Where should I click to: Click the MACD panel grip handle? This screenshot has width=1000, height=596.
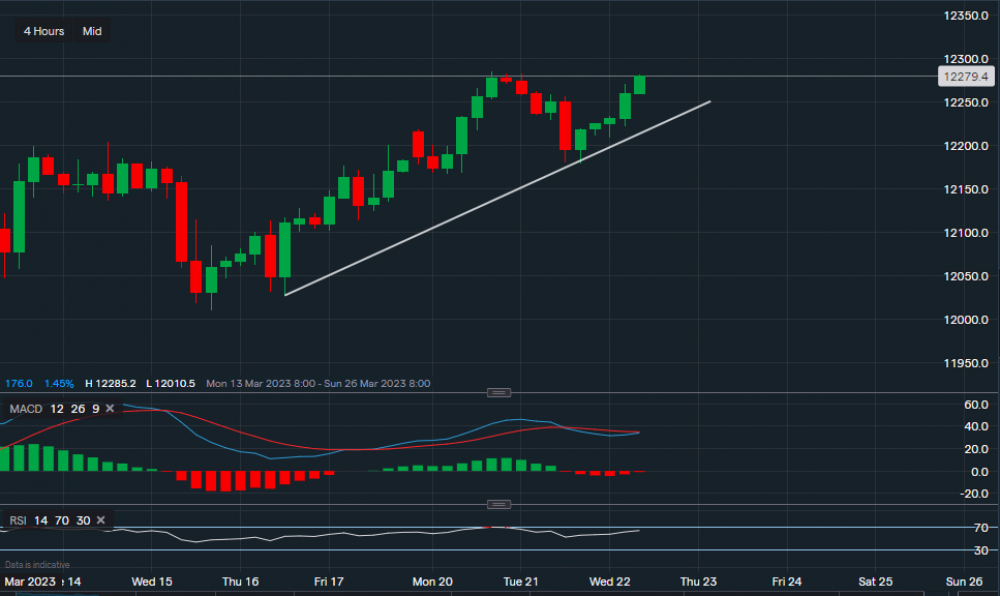click(498, 392)
